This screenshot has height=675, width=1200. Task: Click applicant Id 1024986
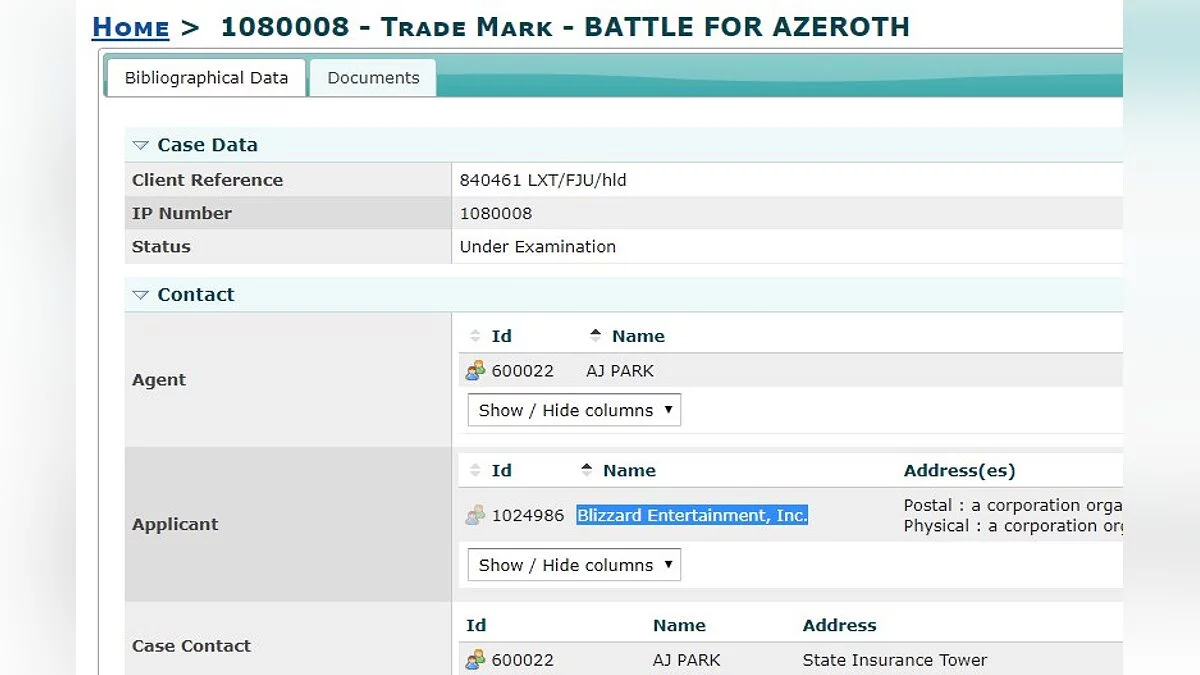tap(528, 516)
